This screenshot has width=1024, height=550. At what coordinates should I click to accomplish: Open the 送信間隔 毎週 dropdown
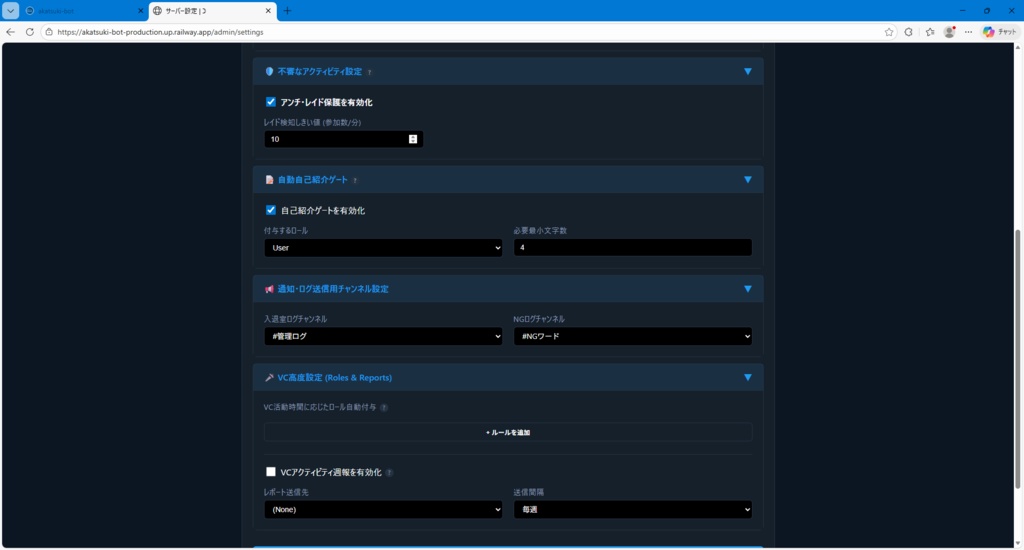point(633,510)
